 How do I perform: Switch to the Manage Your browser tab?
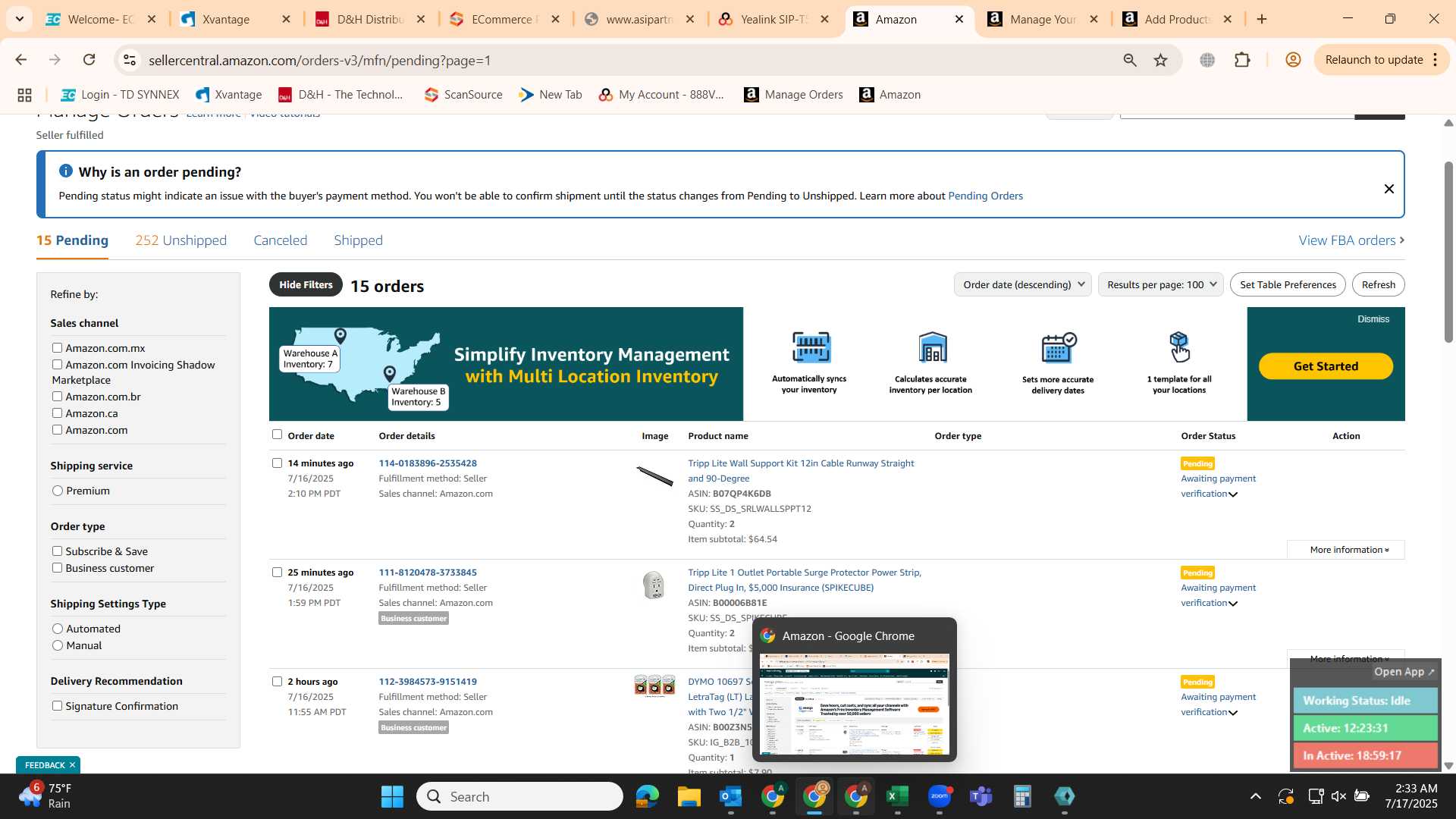click(x=1043, y=19)
